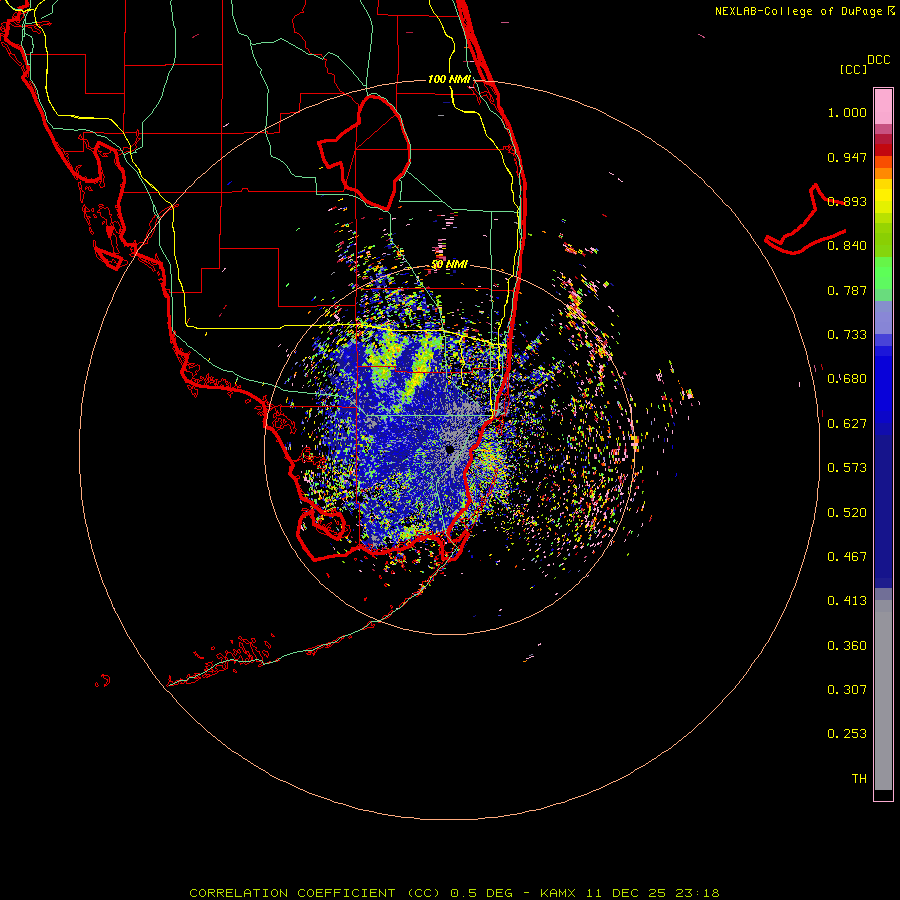
Task: Click the 0.680 scale value
Action: click(x=847, y=379)
